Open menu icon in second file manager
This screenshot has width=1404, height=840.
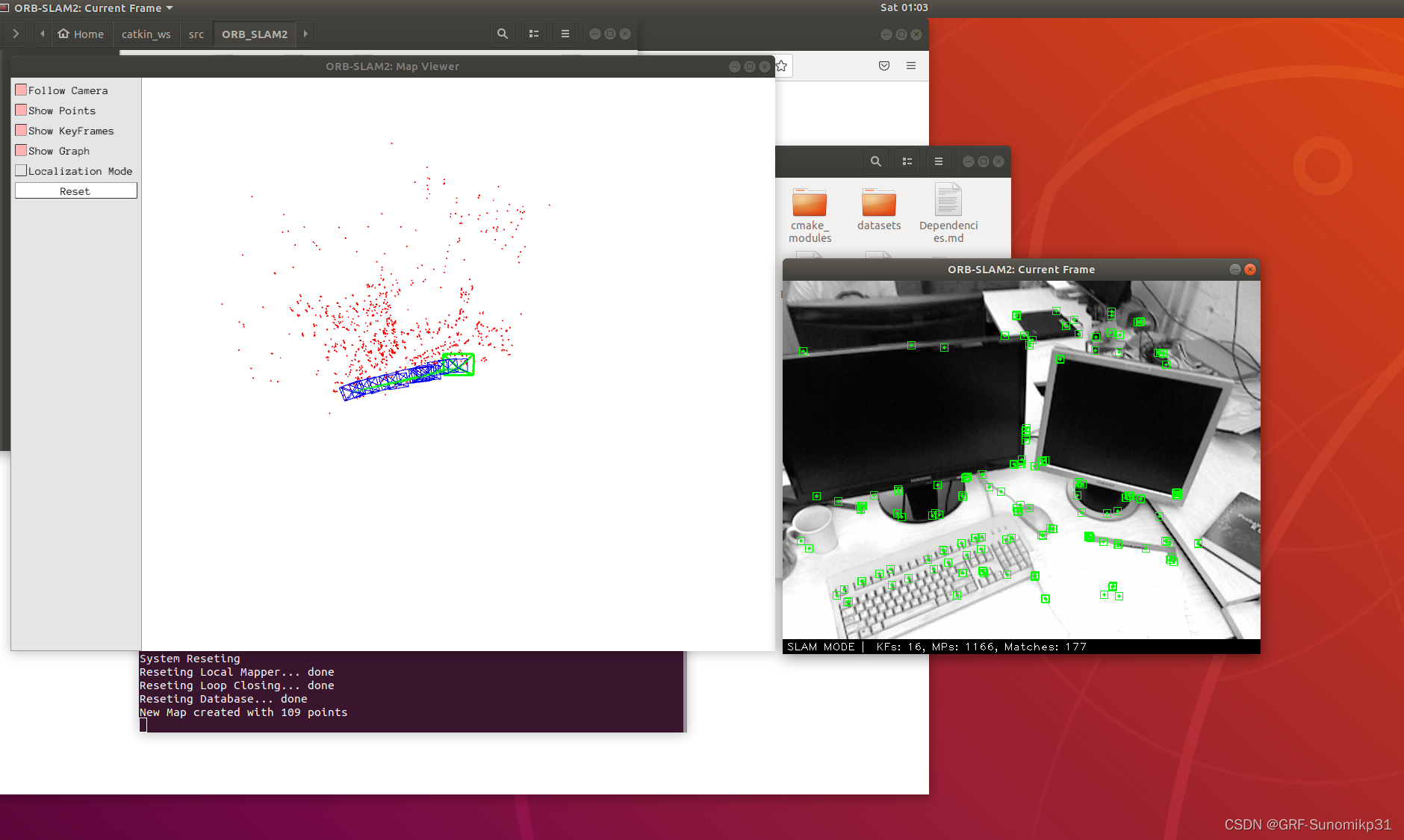tap(939, 161)
